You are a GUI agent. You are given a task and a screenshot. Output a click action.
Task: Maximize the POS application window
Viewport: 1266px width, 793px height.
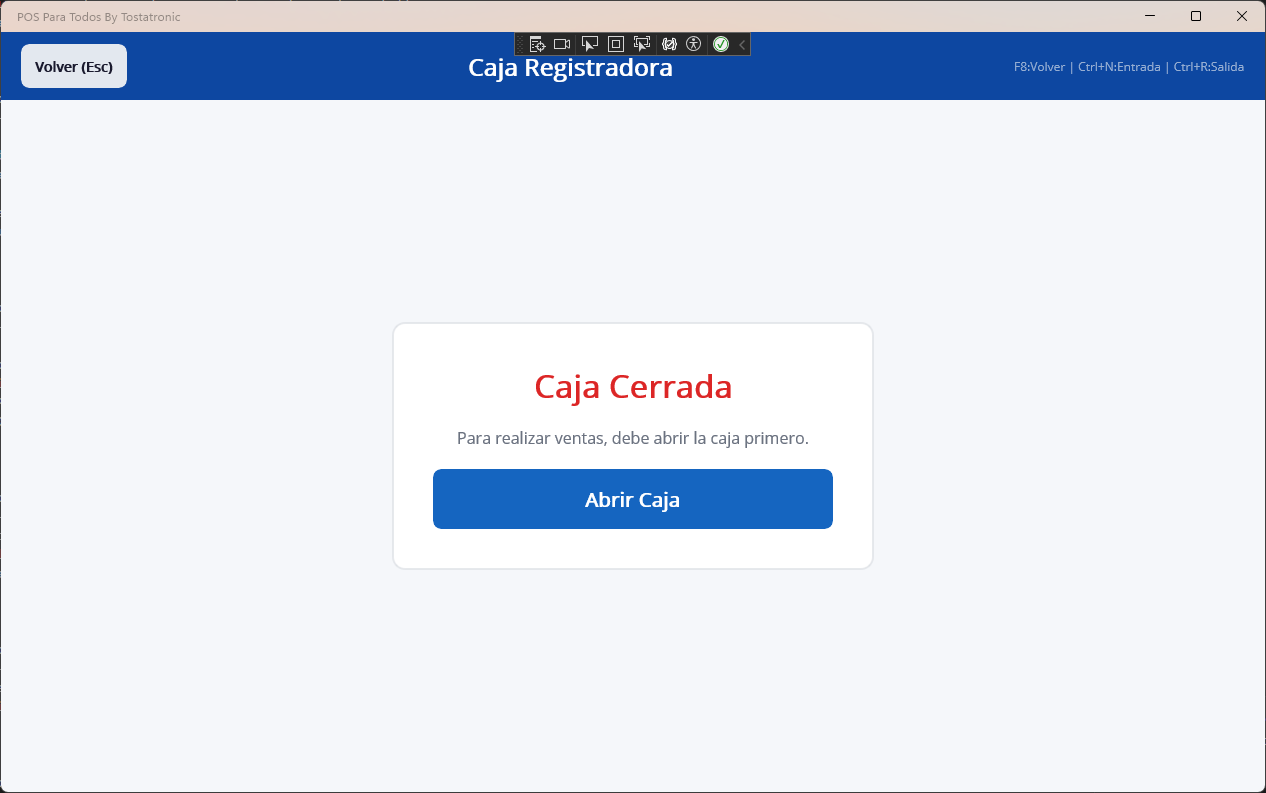click(1195, 16)
